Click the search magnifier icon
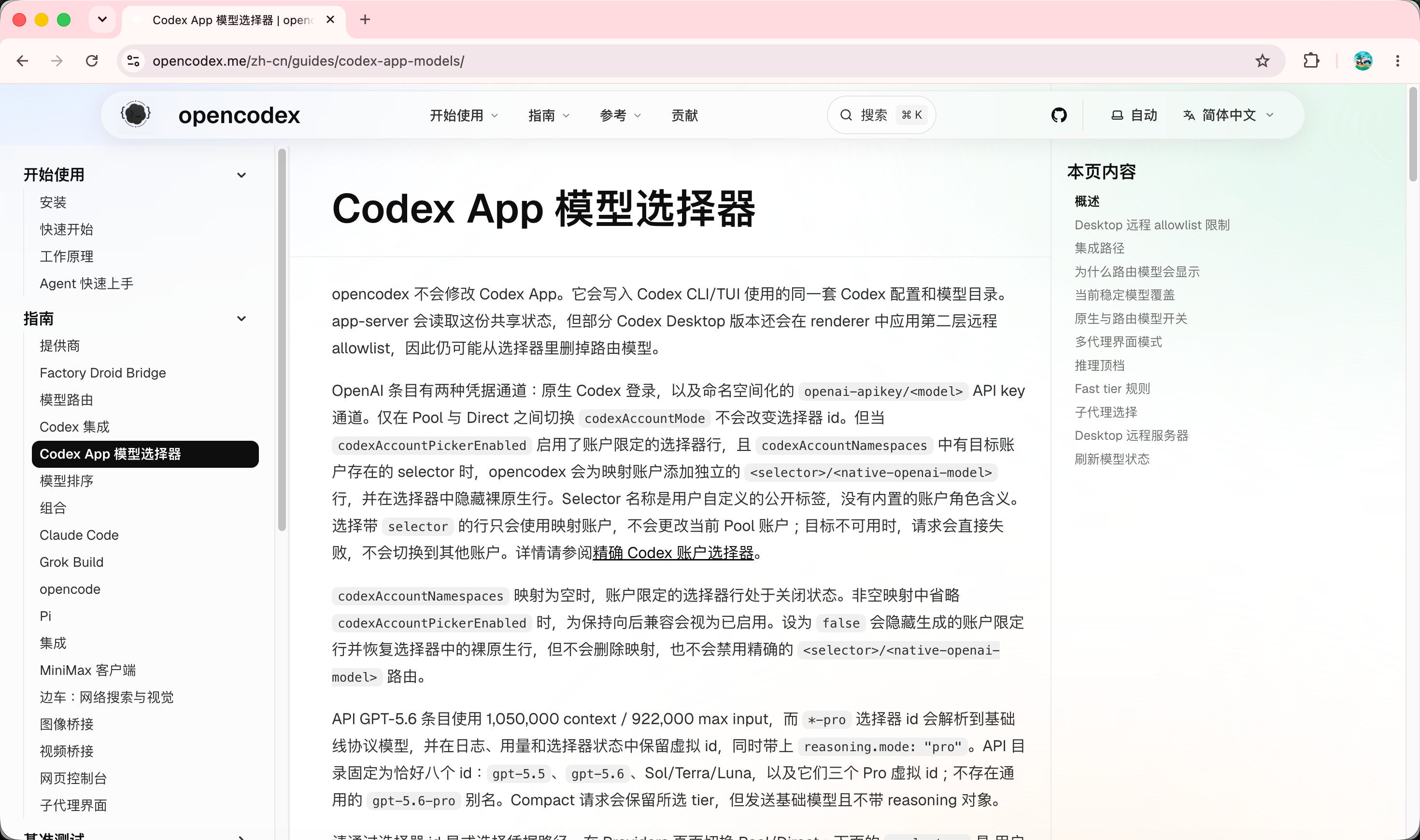The height and width of the screenshot is (840, 1420). (x=846, y=115)
